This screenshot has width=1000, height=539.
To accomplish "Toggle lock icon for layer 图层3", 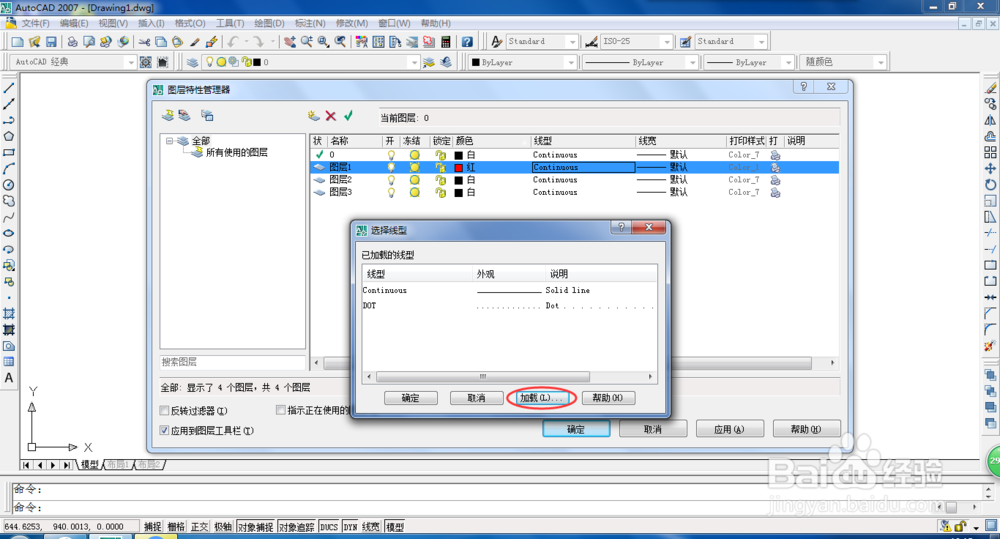I will point(440,192).
